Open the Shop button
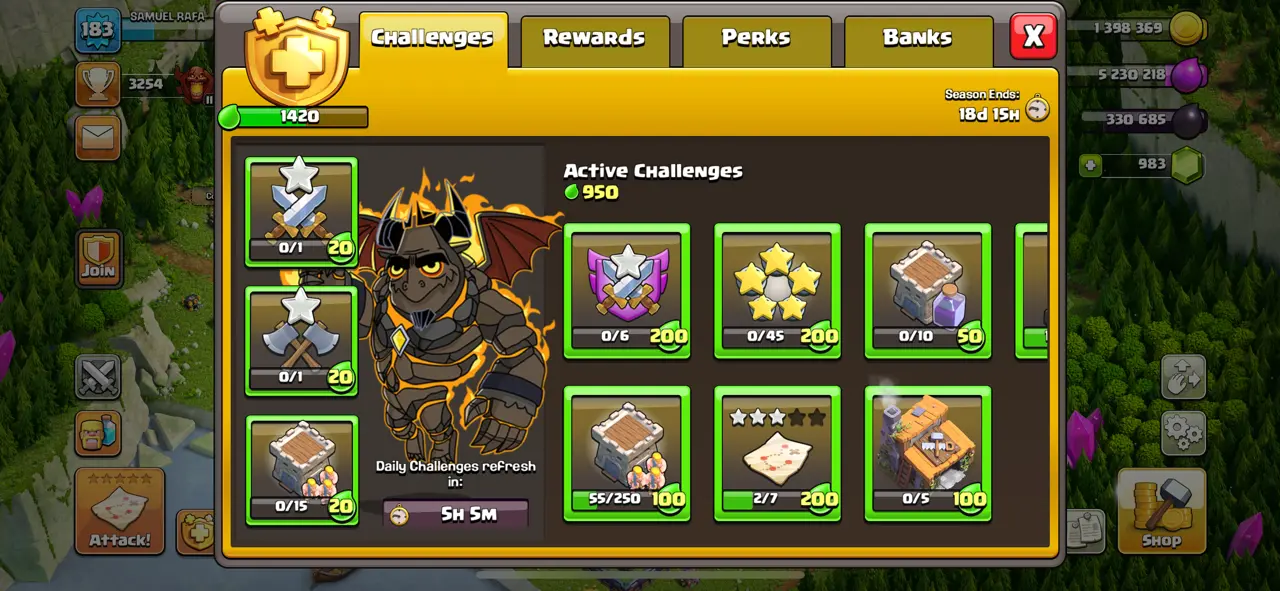 tap(1161, 510)
